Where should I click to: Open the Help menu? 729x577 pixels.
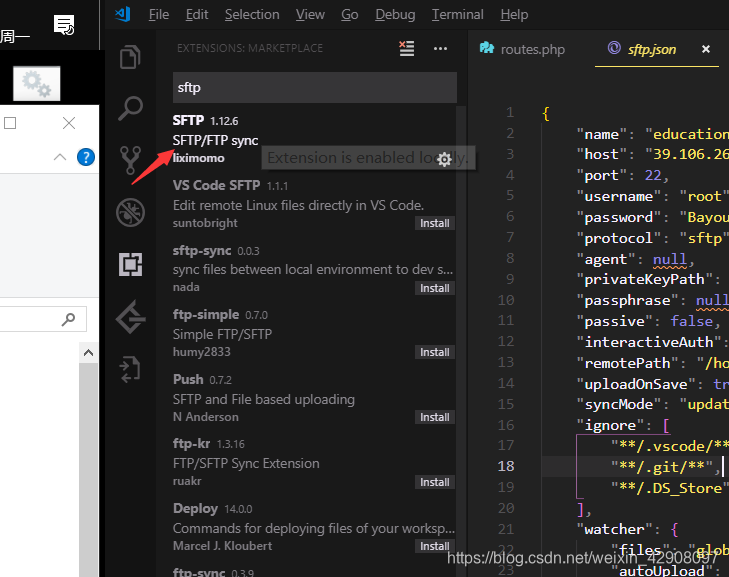point(514,15)
